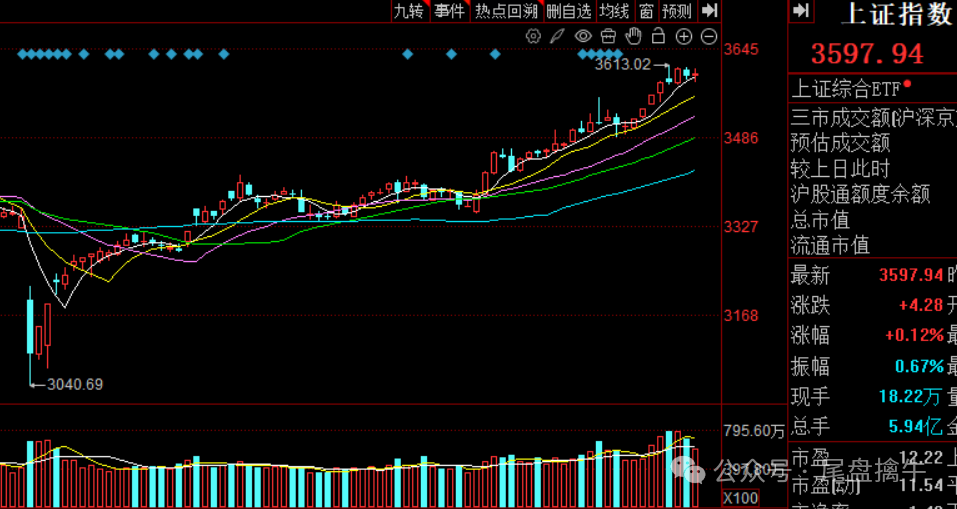Toggle the 均线 moving-average tab
This screenshot has height=509, width=957.
[x=614, y=11]
